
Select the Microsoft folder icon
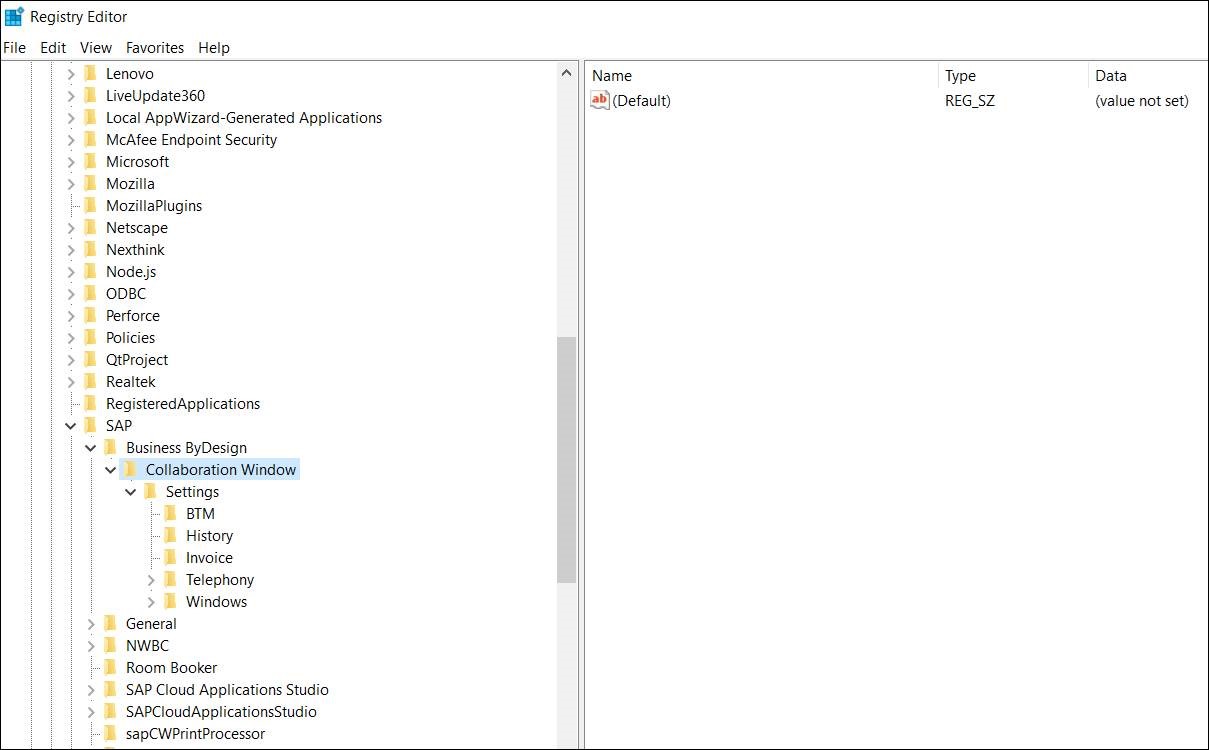coord(91,161)
